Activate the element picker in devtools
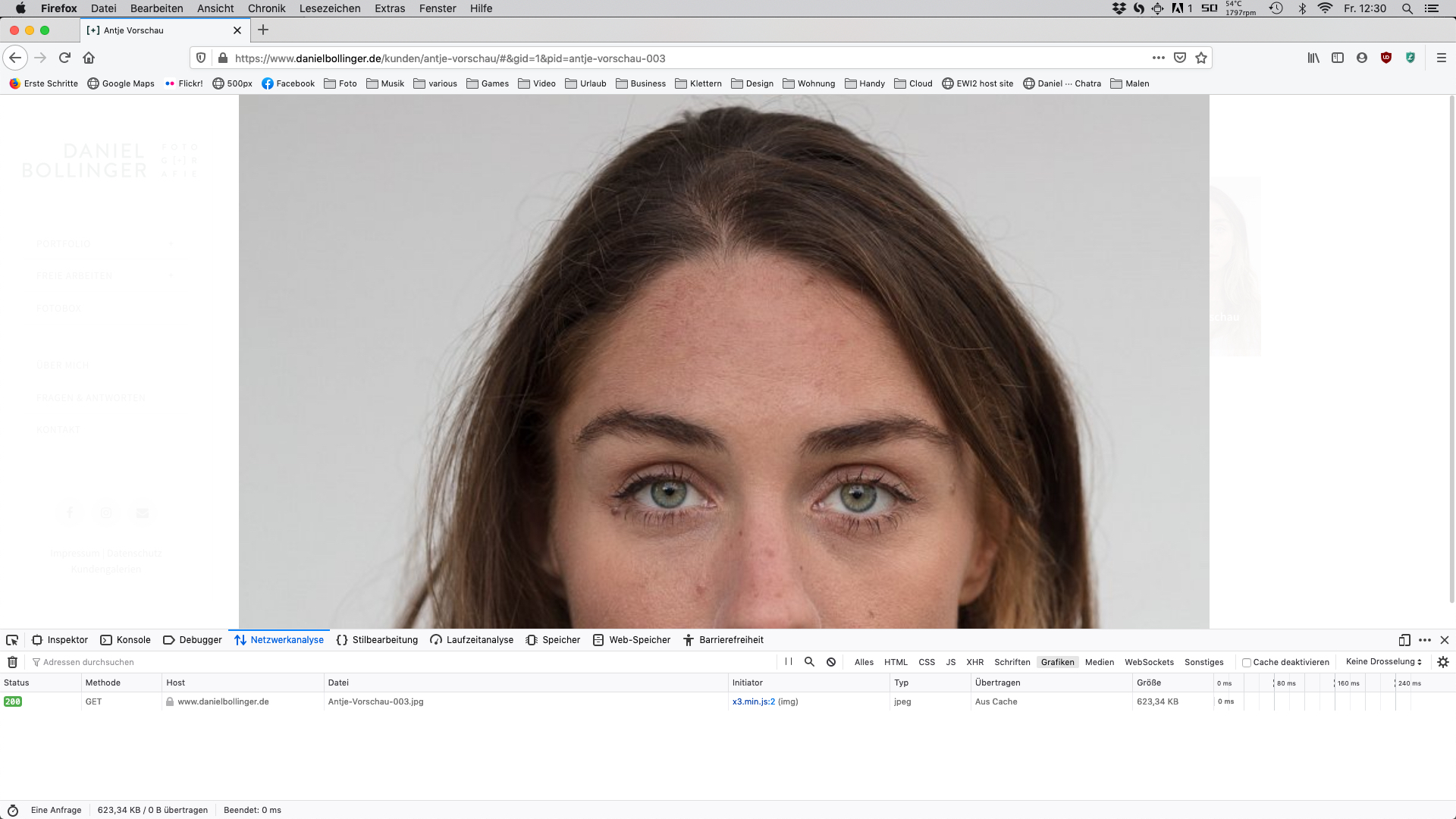Screen dimensions: 1456x819 (x=12, y=640)
